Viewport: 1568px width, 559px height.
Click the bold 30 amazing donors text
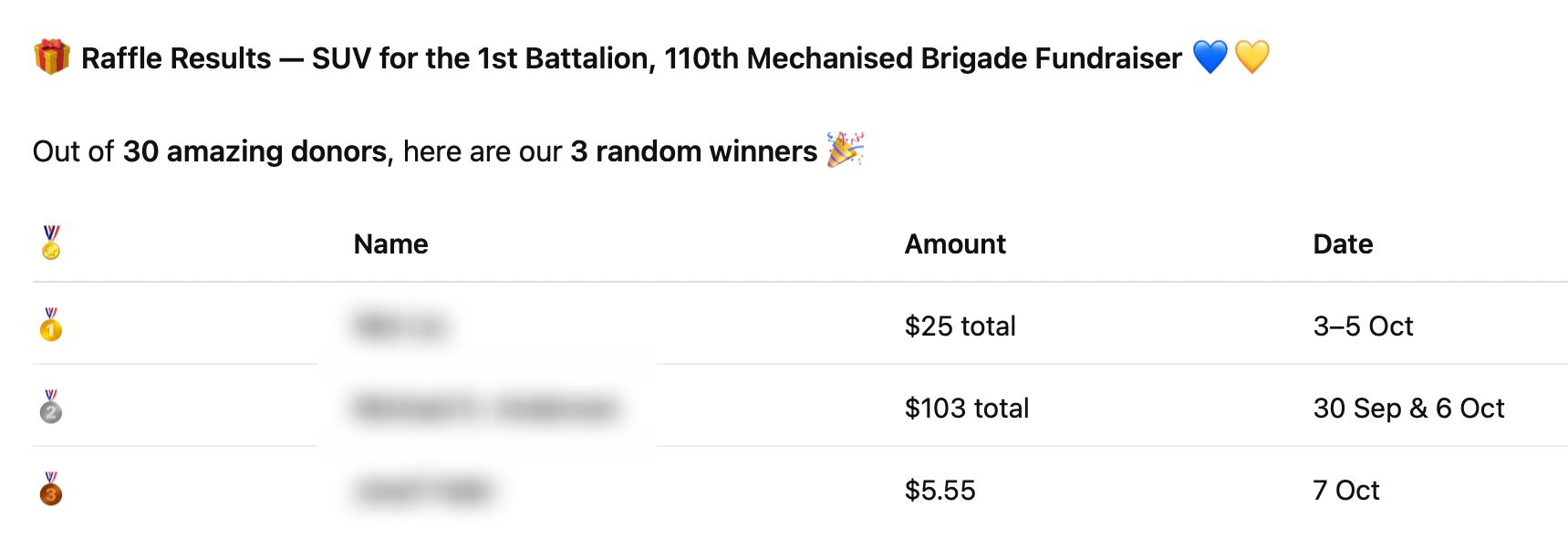254,151
